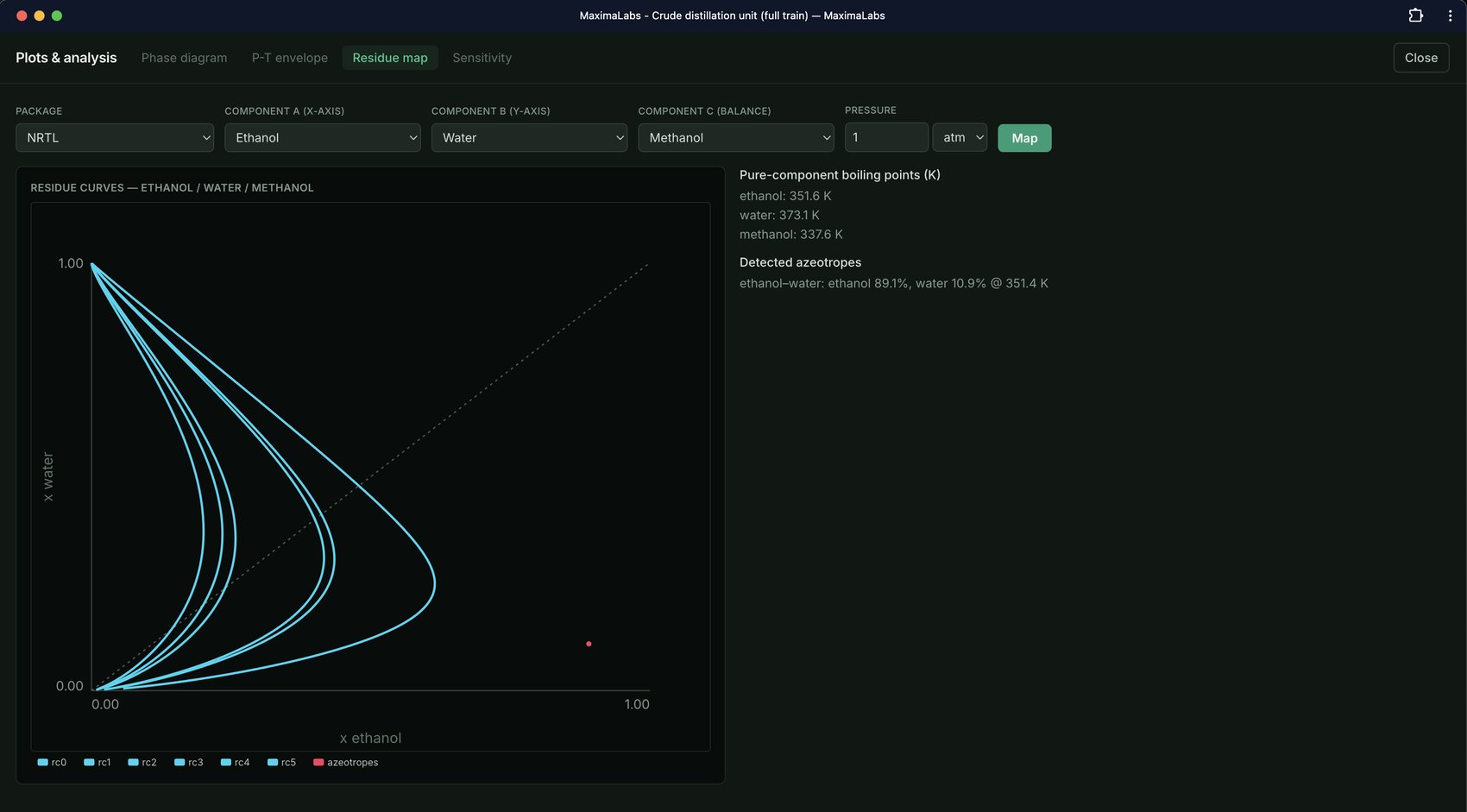Select the Residue map tab
The image size is (1467, 812).
tap(390, 58)
